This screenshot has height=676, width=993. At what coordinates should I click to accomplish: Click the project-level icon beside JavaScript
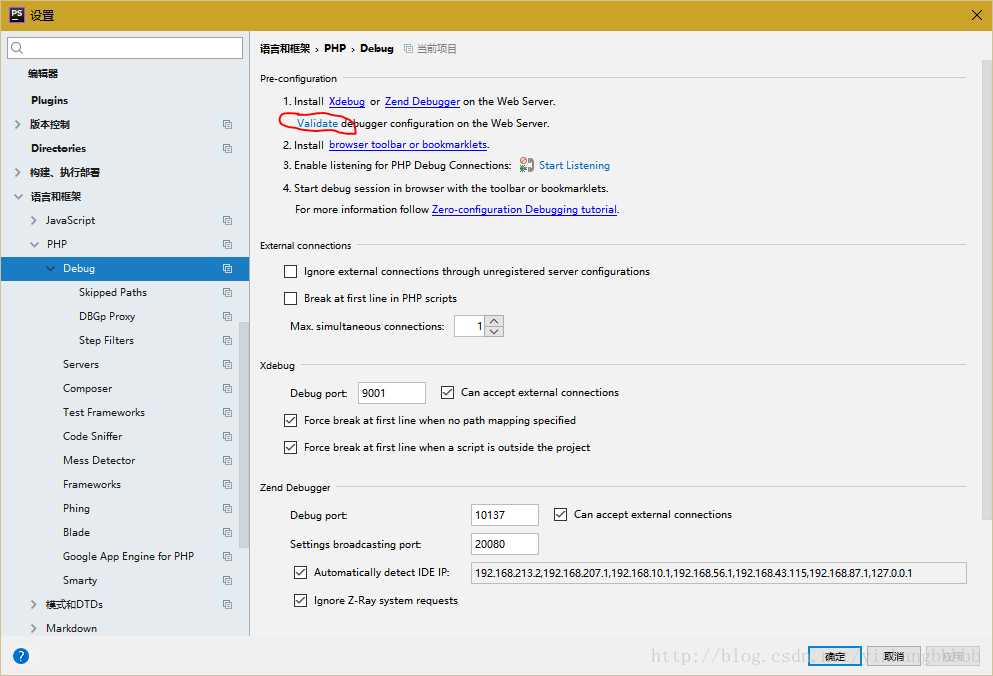pyautogui.click(x=227, y=220)
